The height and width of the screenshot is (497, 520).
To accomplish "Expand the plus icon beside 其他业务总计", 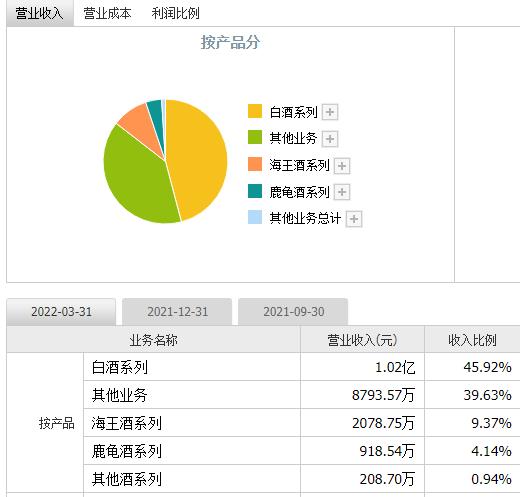I will pos(354,219).
